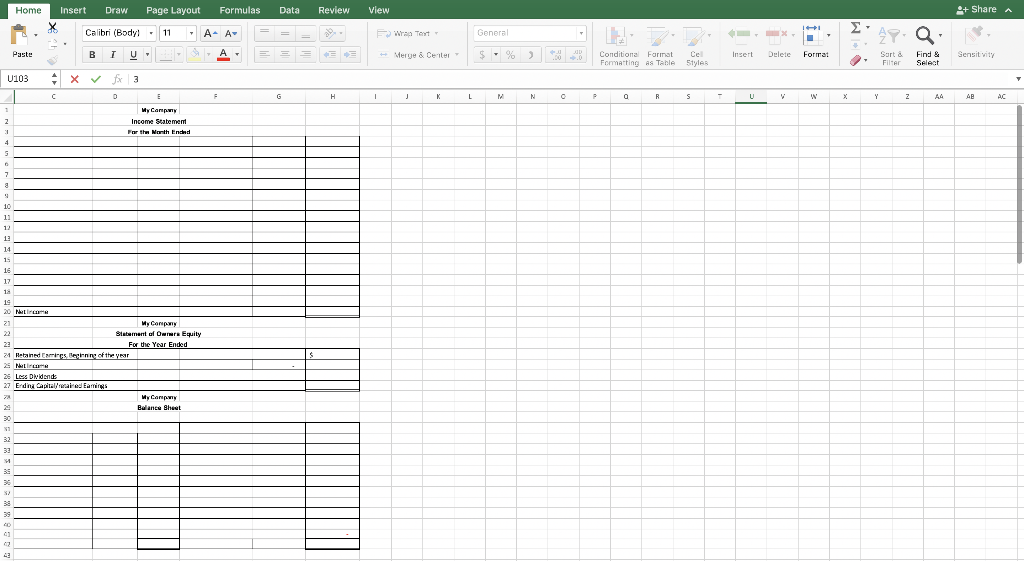Click the fx Insert Function button

(117, 79)
